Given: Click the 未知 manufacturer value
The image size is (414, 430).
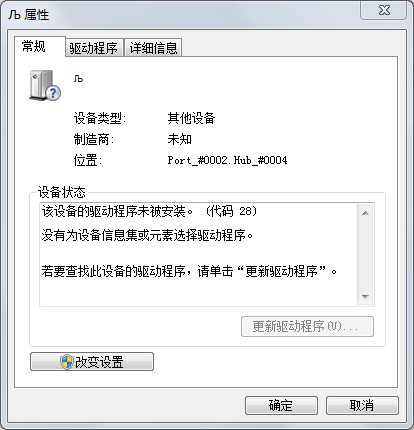Looking at the screenshot, I should click(x=179, y=139).
